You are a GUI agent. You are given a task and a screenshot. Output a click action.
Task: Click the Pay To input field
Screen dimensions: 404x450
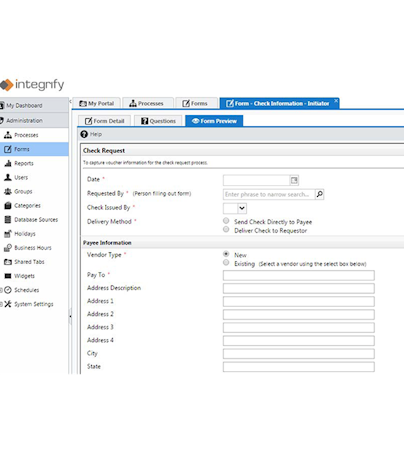tap(299, 275)
